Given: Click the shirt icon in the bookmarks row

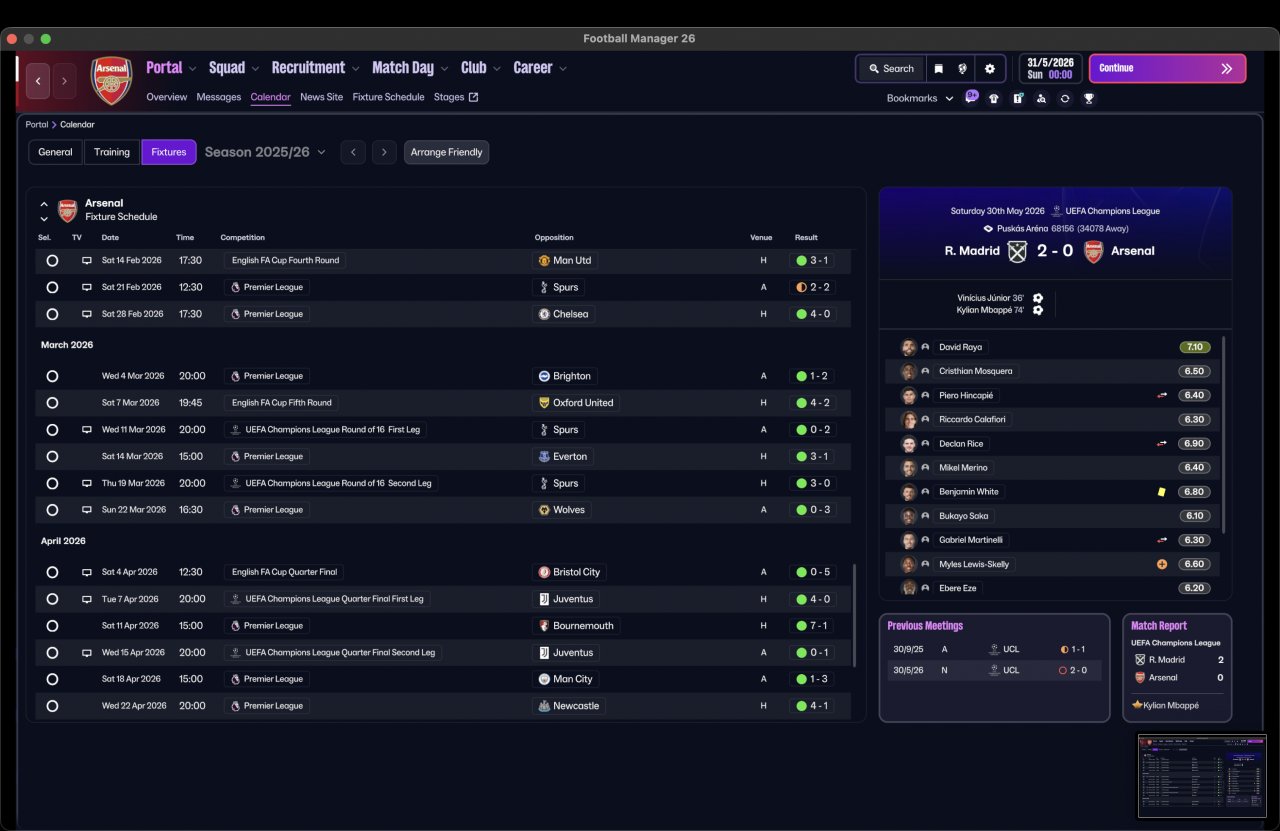Looking at the screenshot, I should [993, 98].
